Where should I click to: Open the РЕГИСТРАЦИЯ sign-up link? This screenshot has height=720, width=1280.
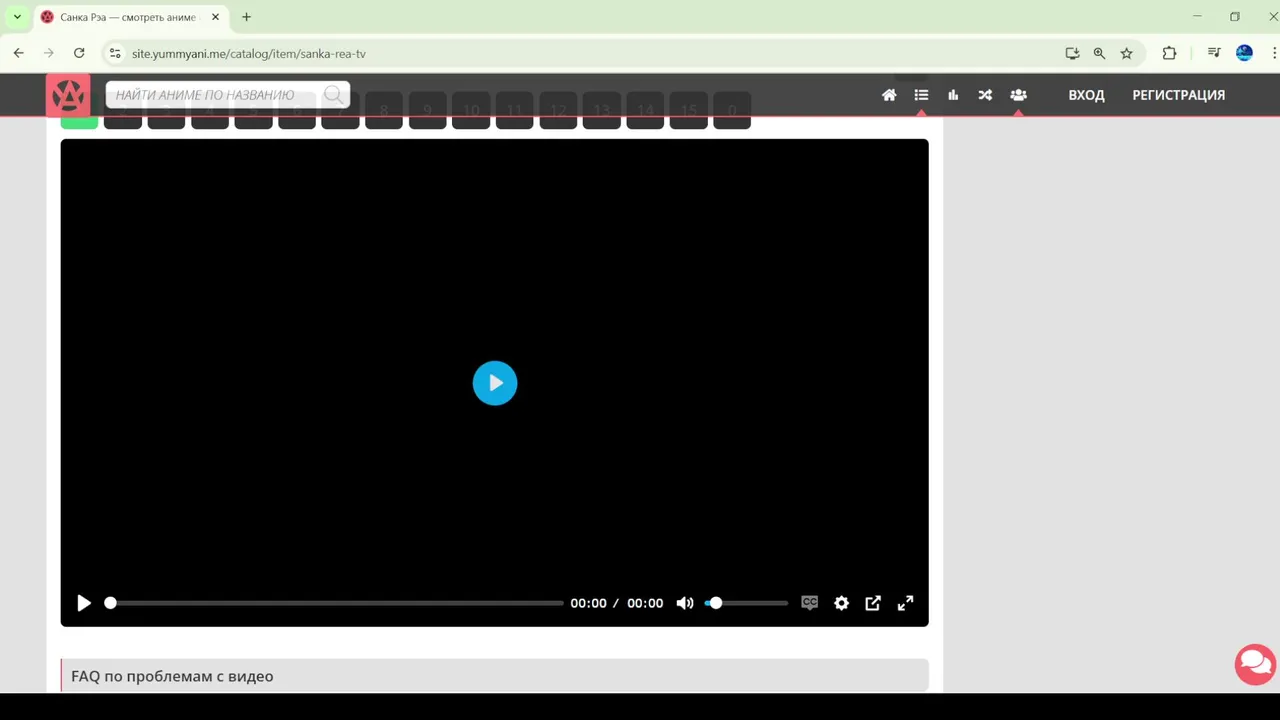pos(1178,95)
